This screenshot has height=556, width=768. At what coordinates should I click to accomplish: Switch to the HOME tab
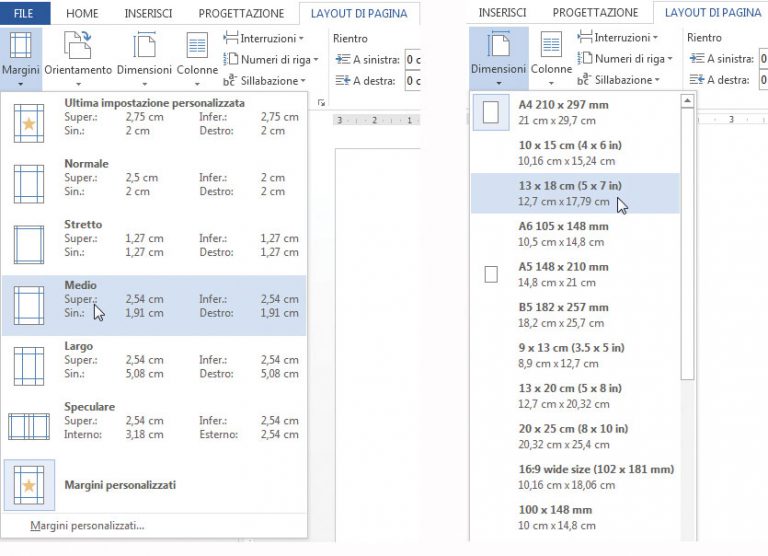[82, 13]
